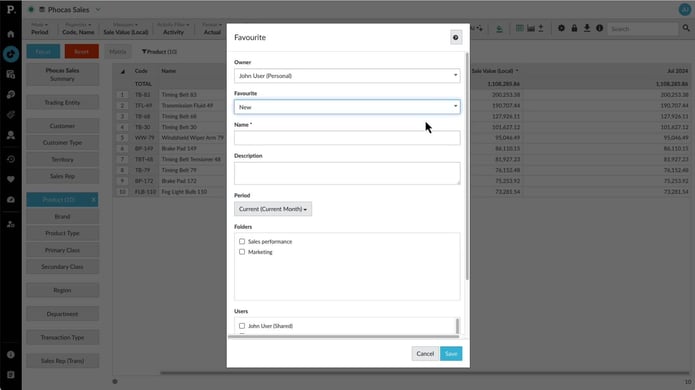The image size is (695, 390).
Task: Click the Description text area
Action: [x=347, y=173]
